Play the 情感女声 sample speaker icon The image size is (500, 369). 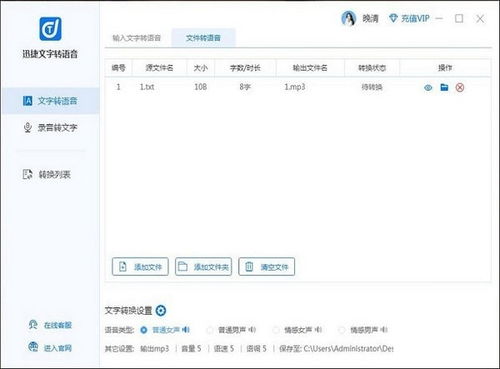pyautogui.click(x=318, y=330)
